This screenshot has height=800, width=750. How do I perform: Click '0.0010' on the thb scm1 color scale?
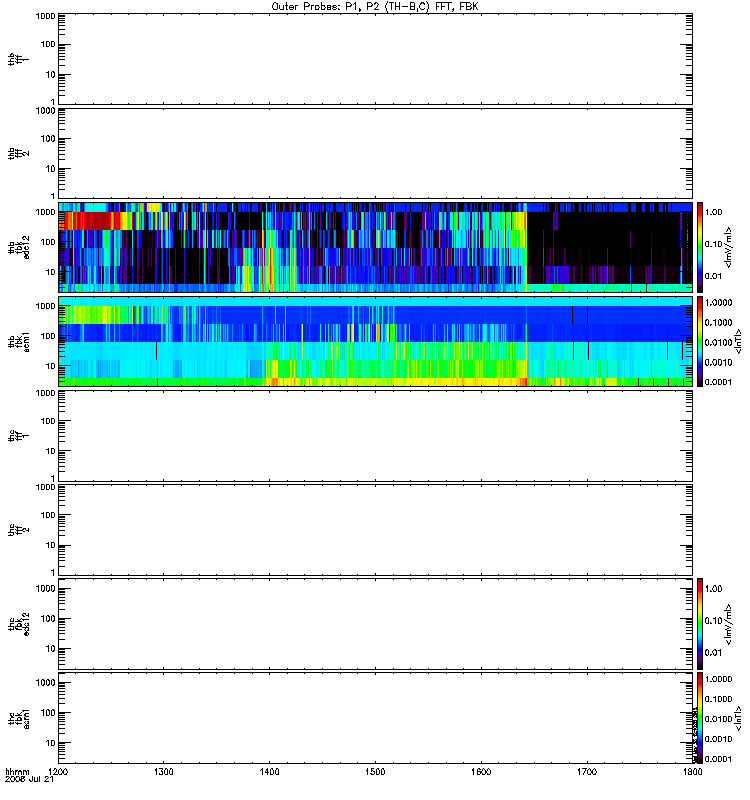(x=718, y=362)
